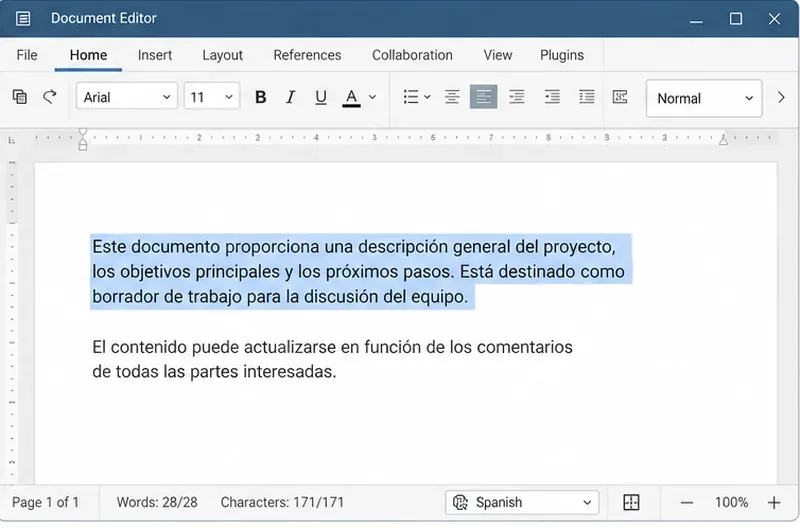Click the increase indent icon
Viewport: 800px width, 528px height.
586,97
